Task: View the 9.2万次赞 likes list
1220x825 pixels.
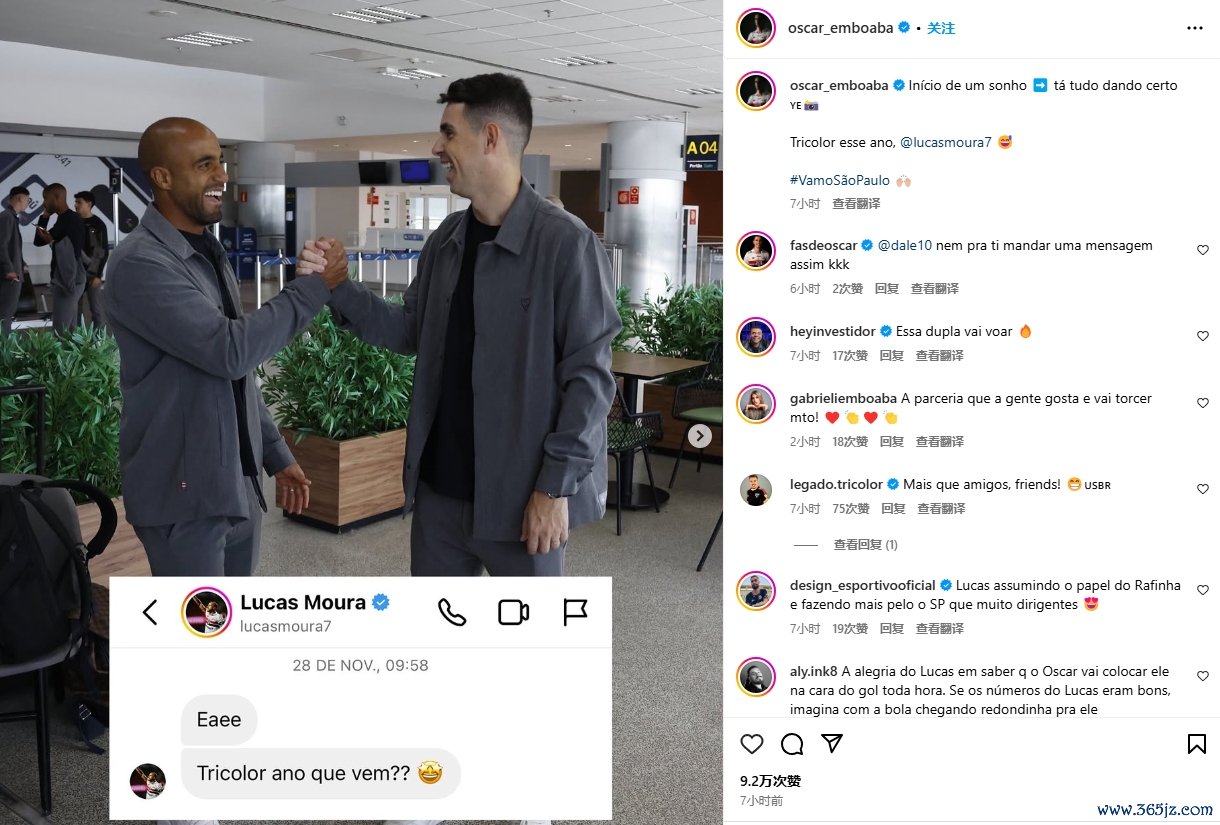Action: 770,781
